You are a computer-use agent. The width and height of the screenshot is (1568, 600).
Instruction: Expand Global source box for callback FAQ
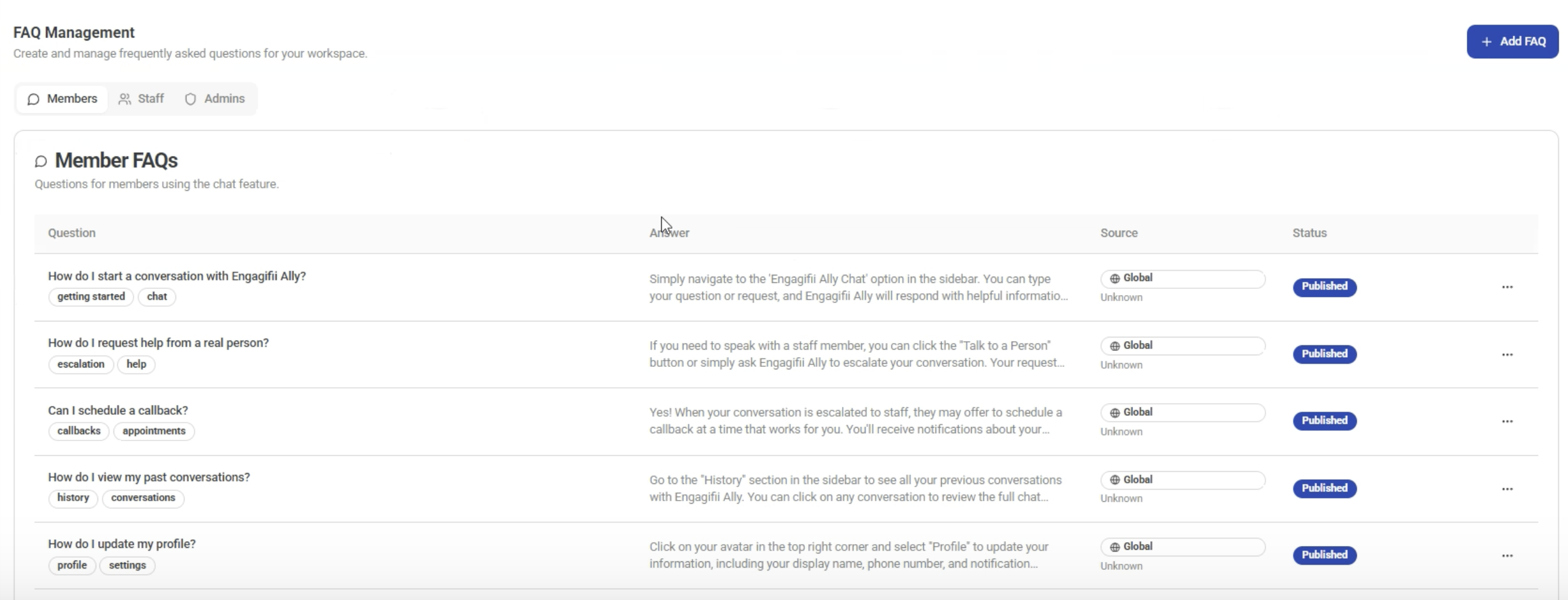tap(1182, 412)
